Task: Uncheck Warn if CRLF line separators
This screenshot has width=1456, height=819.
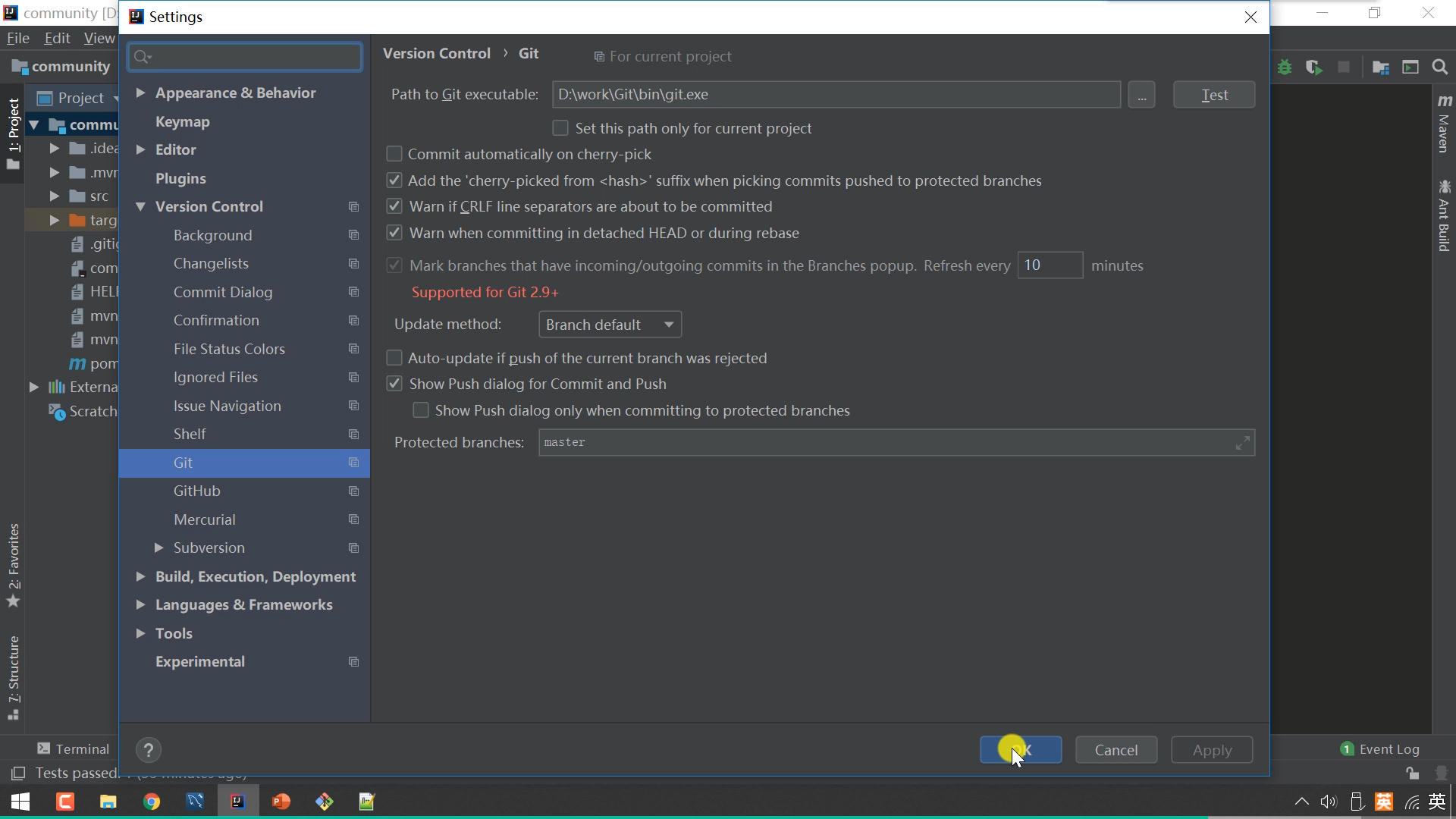Action: coord(394,207)
